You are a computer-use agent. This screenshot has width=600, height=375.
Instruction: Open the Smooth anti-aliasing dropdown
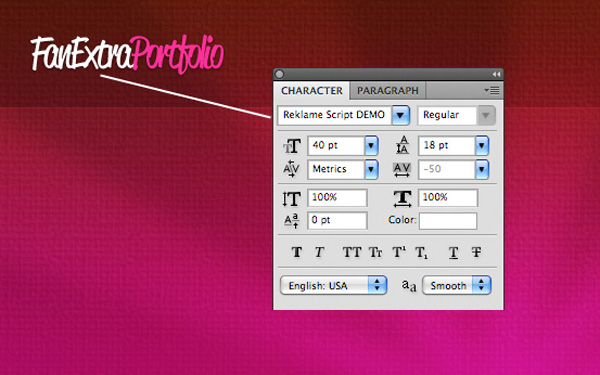(x=457, y=285)
